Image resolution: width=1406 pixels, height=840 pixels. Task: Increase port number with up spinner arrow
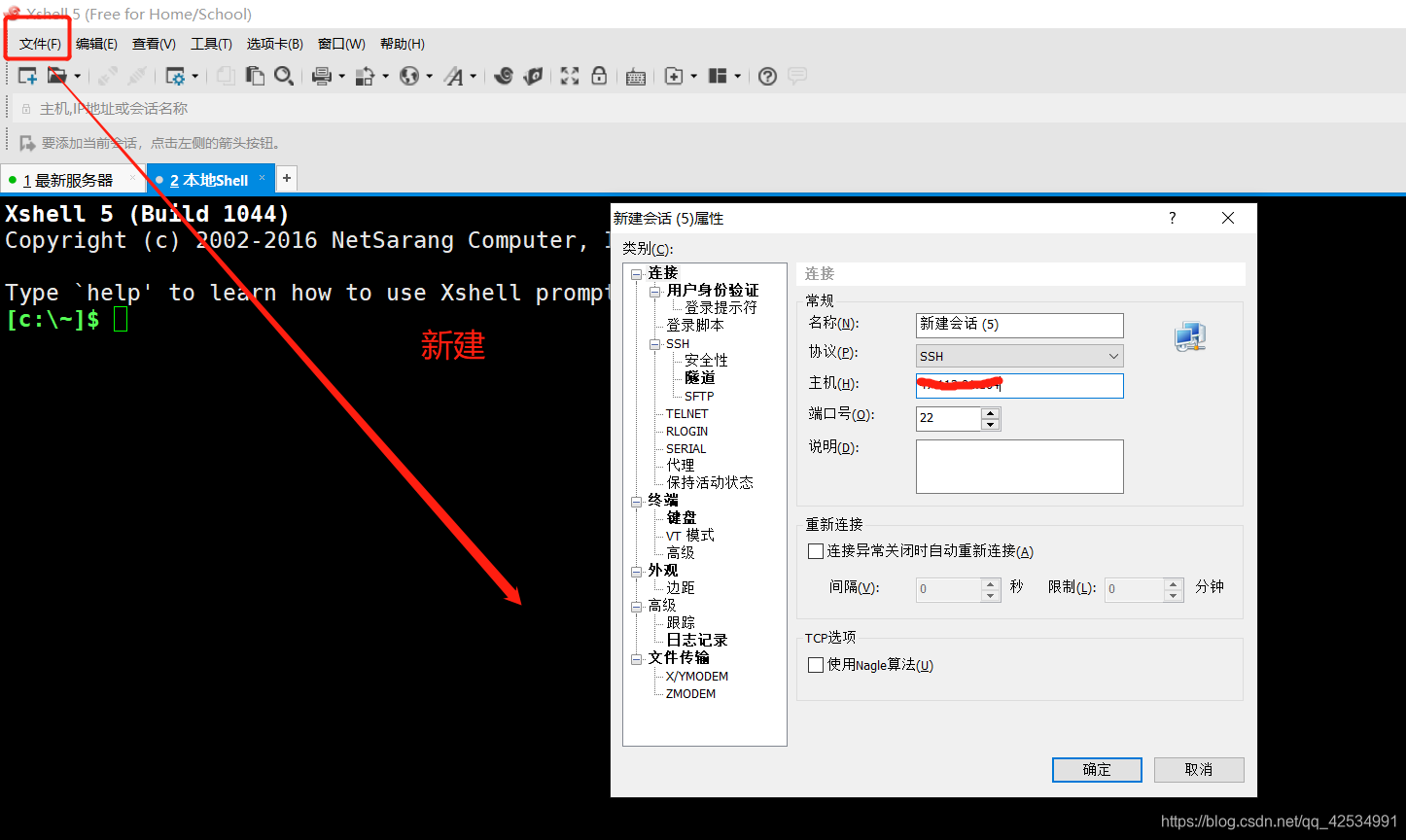coord(991,413)
